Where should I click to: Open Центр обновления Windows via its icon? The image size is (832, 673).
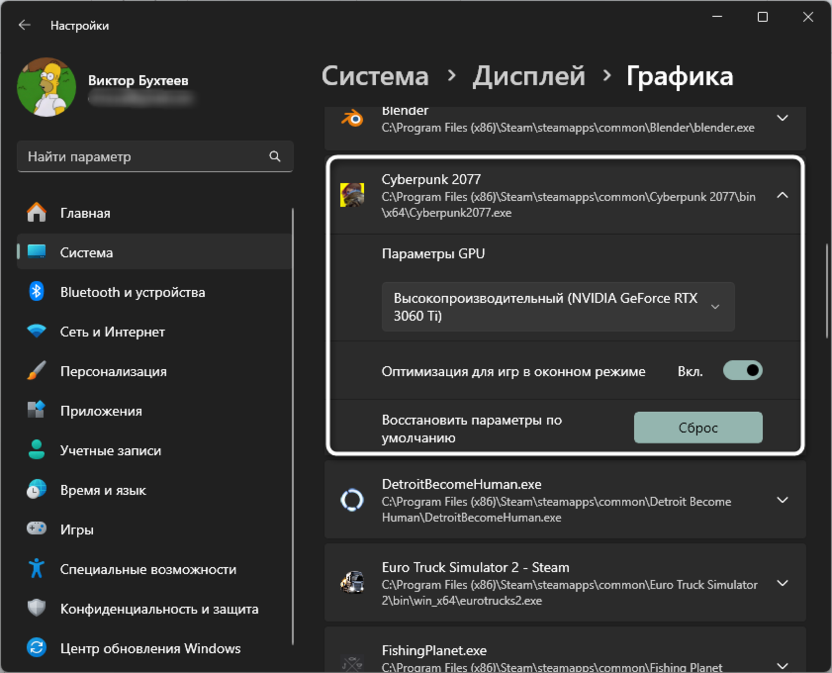coord(36,648)
